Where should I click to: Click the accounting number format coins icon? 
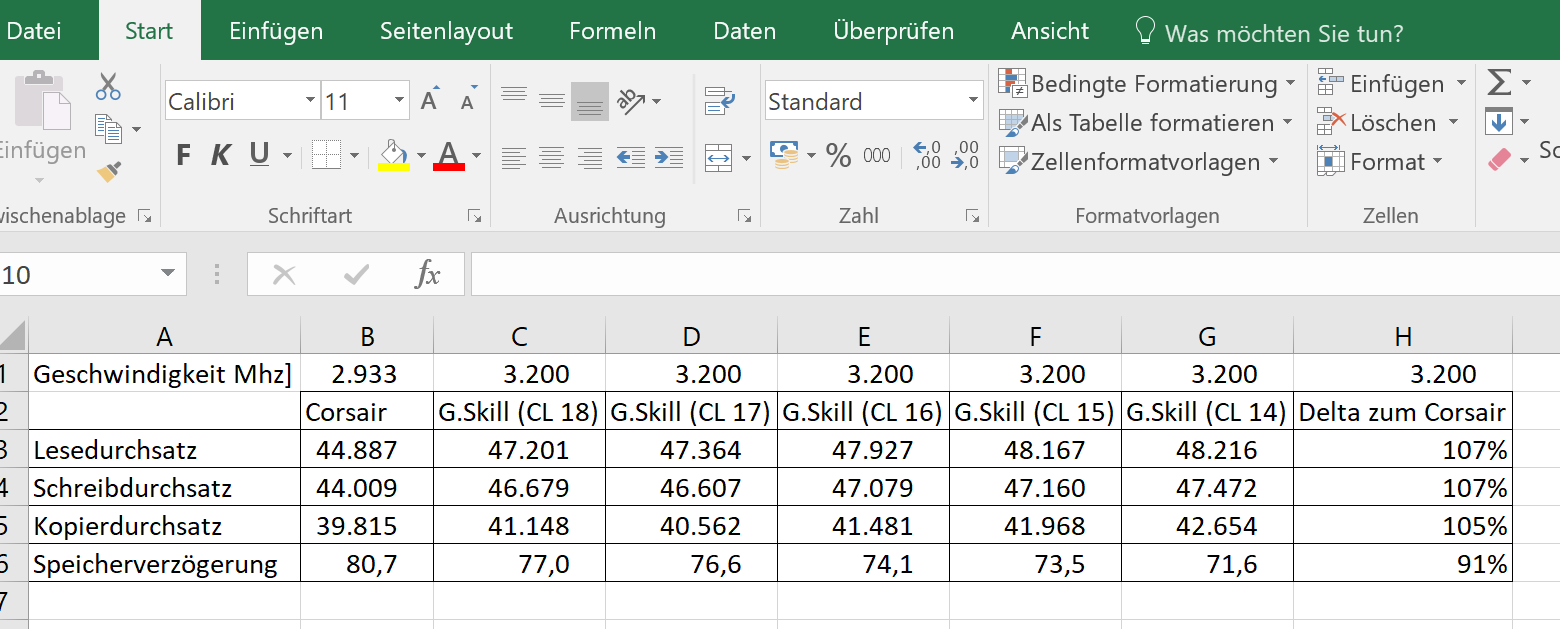pos(784,154)
